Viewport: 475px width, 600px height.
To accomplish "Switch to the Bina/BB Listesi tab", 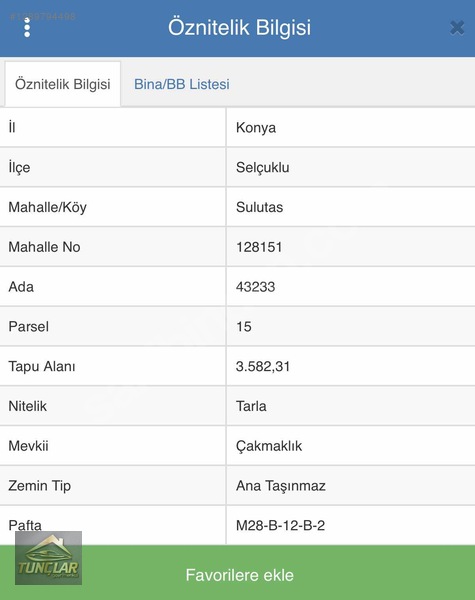I will (182, 84).
